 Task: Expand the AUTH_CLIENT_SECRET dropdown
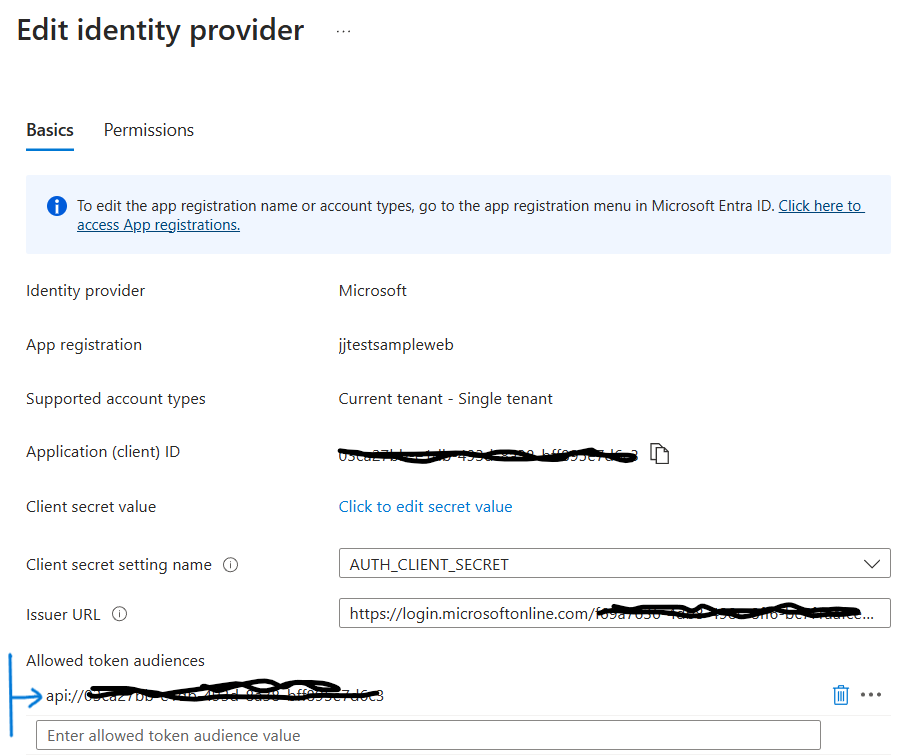[x=614, y=563]
